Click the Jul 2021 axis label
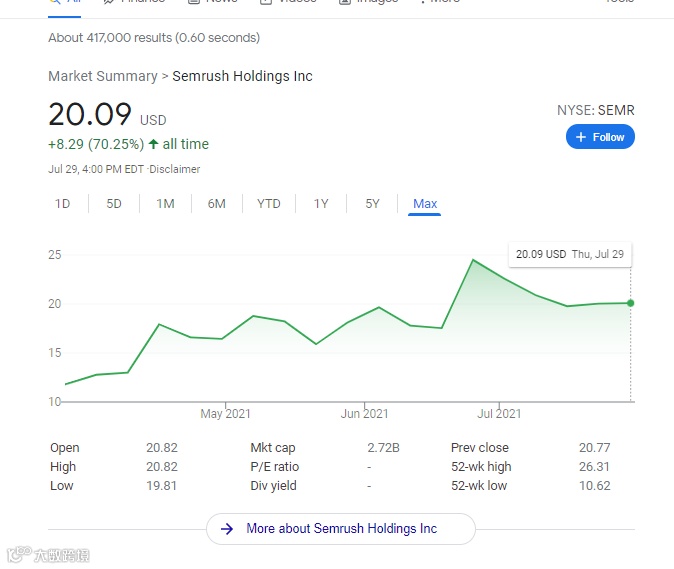 [499, 414]
